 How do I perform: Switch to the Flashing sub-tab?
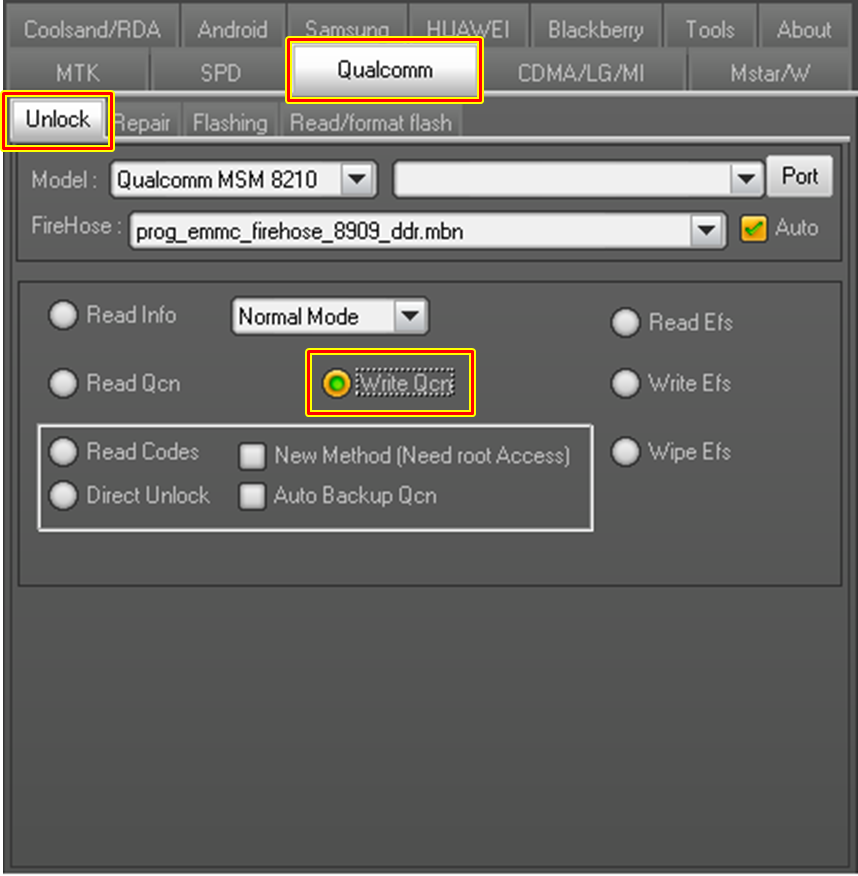[x=230, y=121]
